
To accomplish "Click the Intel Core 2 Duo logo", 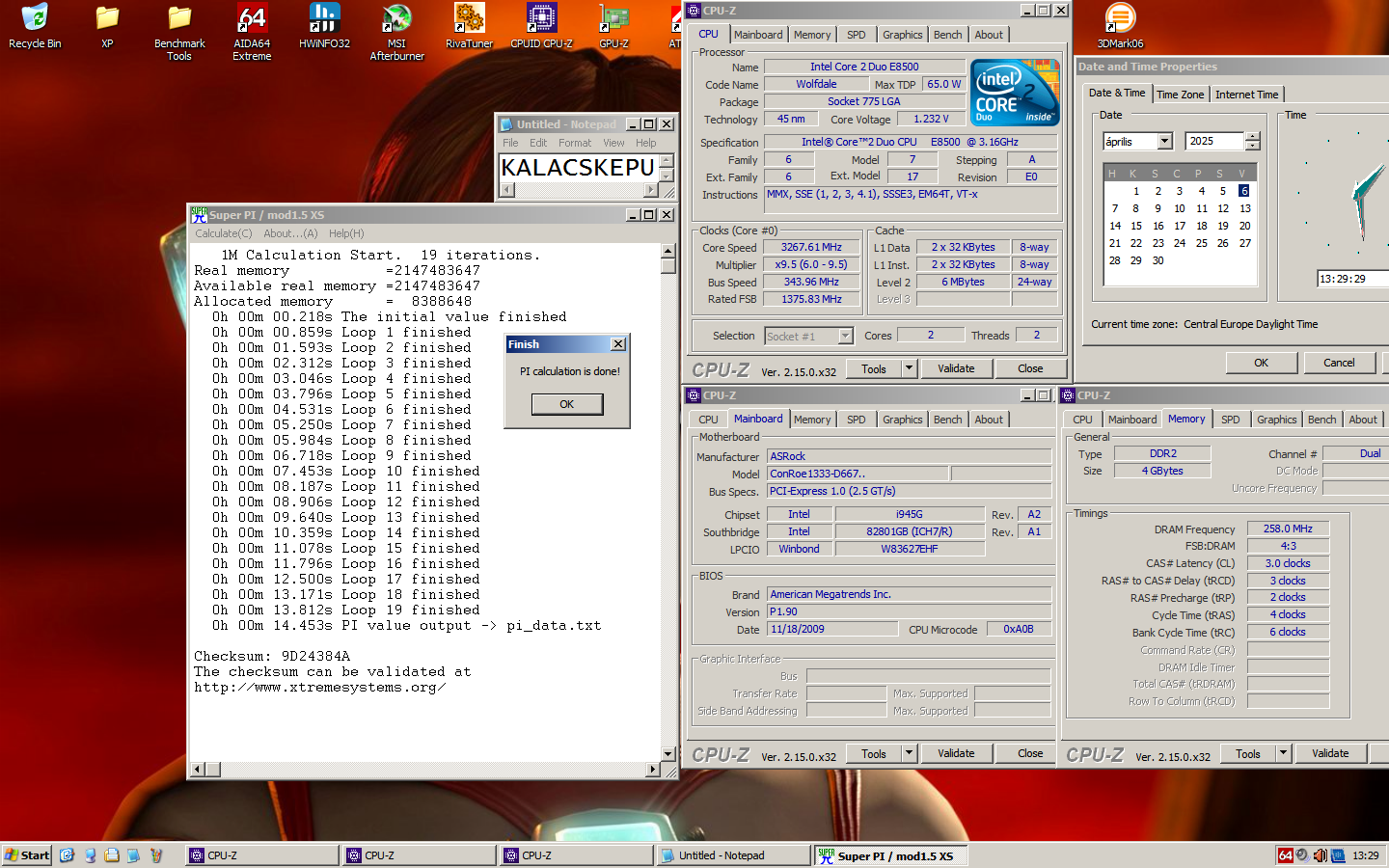I will 1015,93.
